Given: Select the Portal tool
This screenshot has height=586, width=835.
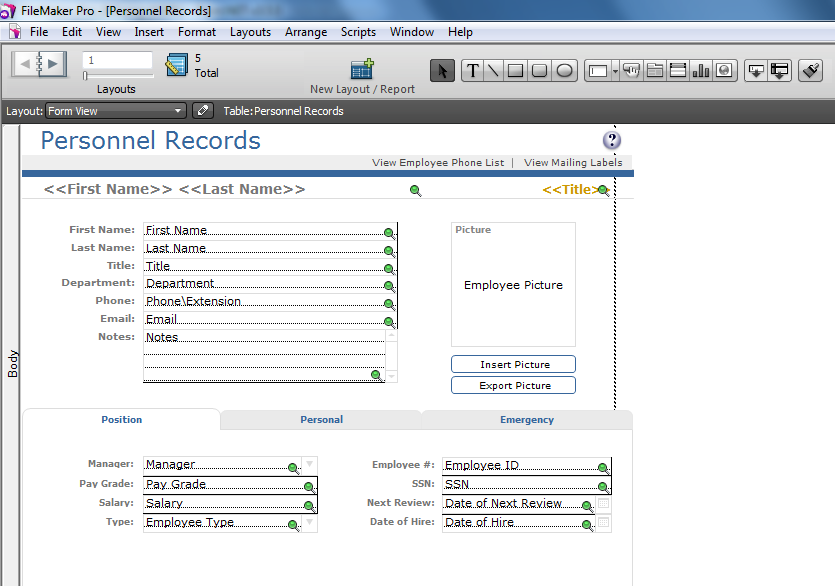Looking at the screenshot, I should (x=678, y=71).
